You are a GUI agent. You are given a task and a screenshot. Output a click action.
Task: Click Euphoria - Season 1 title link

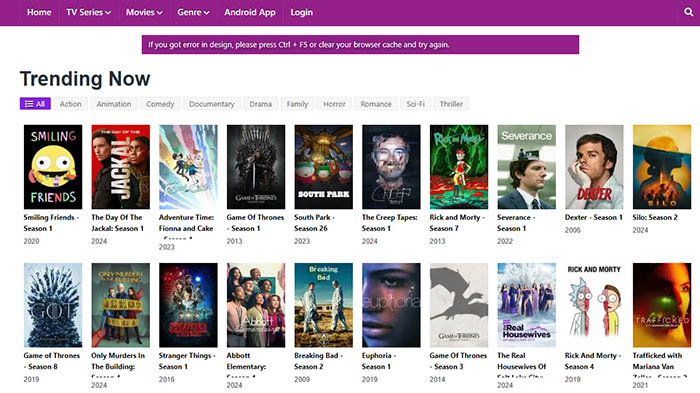coord(379,361)
